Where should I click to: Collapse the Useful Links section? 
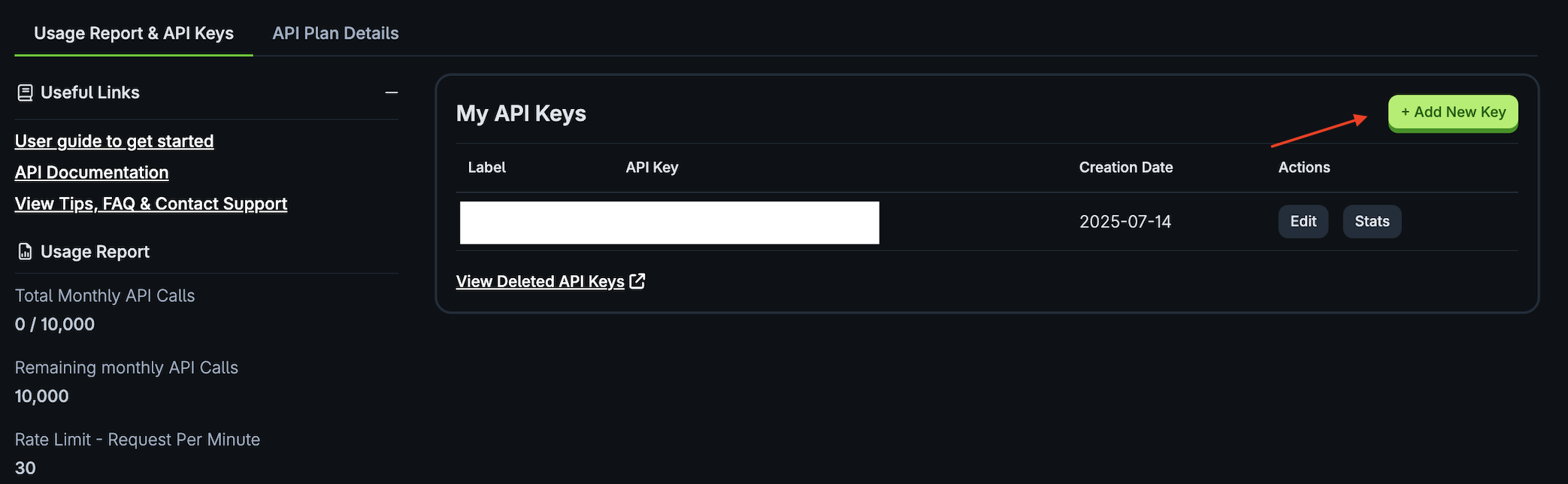[391, 92]
